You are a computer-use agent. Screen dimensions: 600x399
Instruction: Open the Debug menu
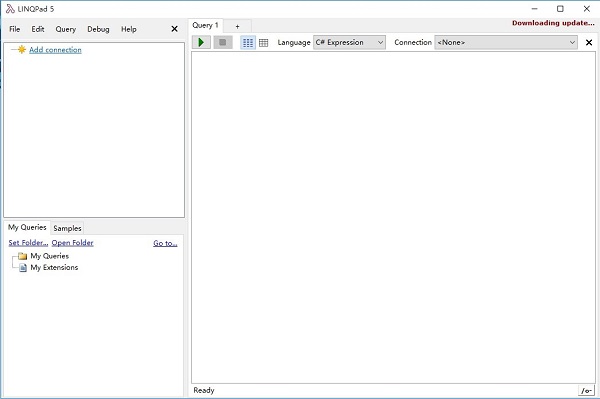98,29
